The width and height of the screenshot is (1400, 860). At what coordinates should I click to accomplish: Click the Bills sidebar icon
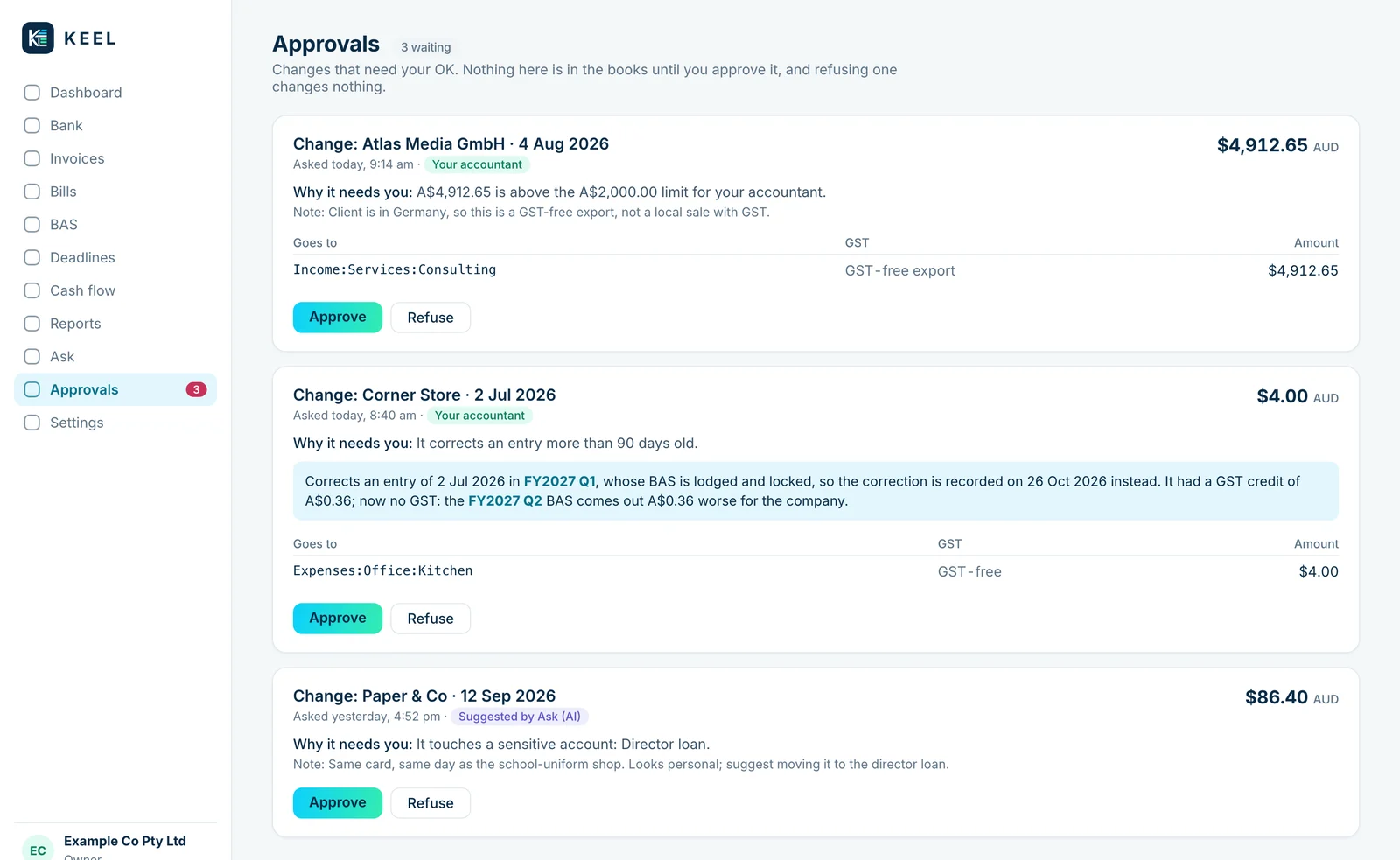(32, 192)
